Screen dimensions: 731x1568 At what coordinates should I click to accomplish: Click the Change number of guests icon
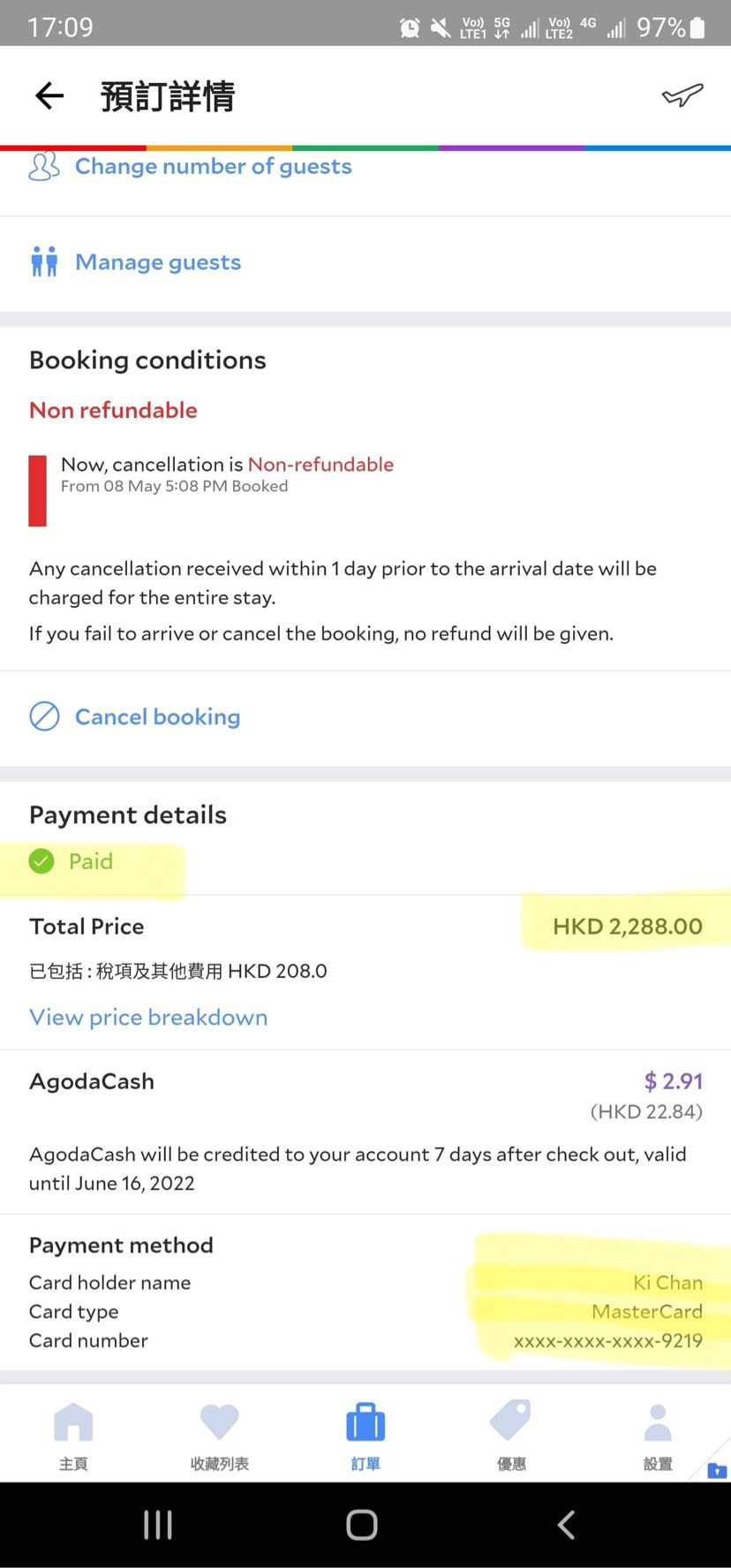coord(44,166)
